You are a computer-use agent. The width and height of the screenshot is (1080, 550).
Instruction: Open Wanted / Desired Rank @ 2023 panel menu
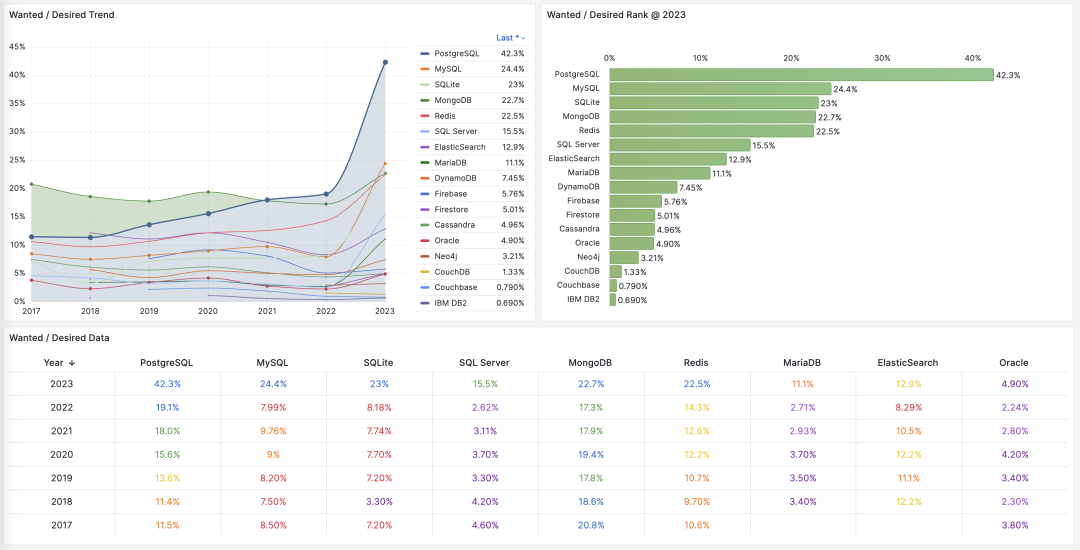pyautogui.click(x=616, y=15)
